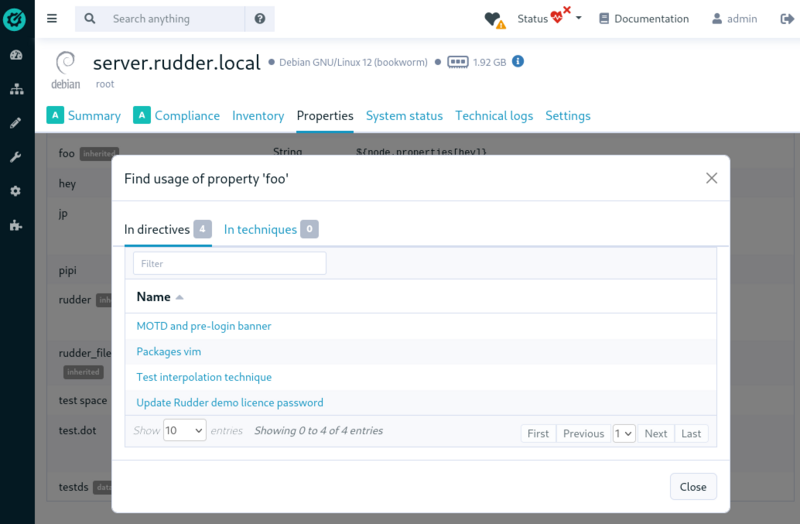Open the node Settings tab
The height and width of the screenshot is (524, 800).
pyautogui.click(x=568, y=116)
